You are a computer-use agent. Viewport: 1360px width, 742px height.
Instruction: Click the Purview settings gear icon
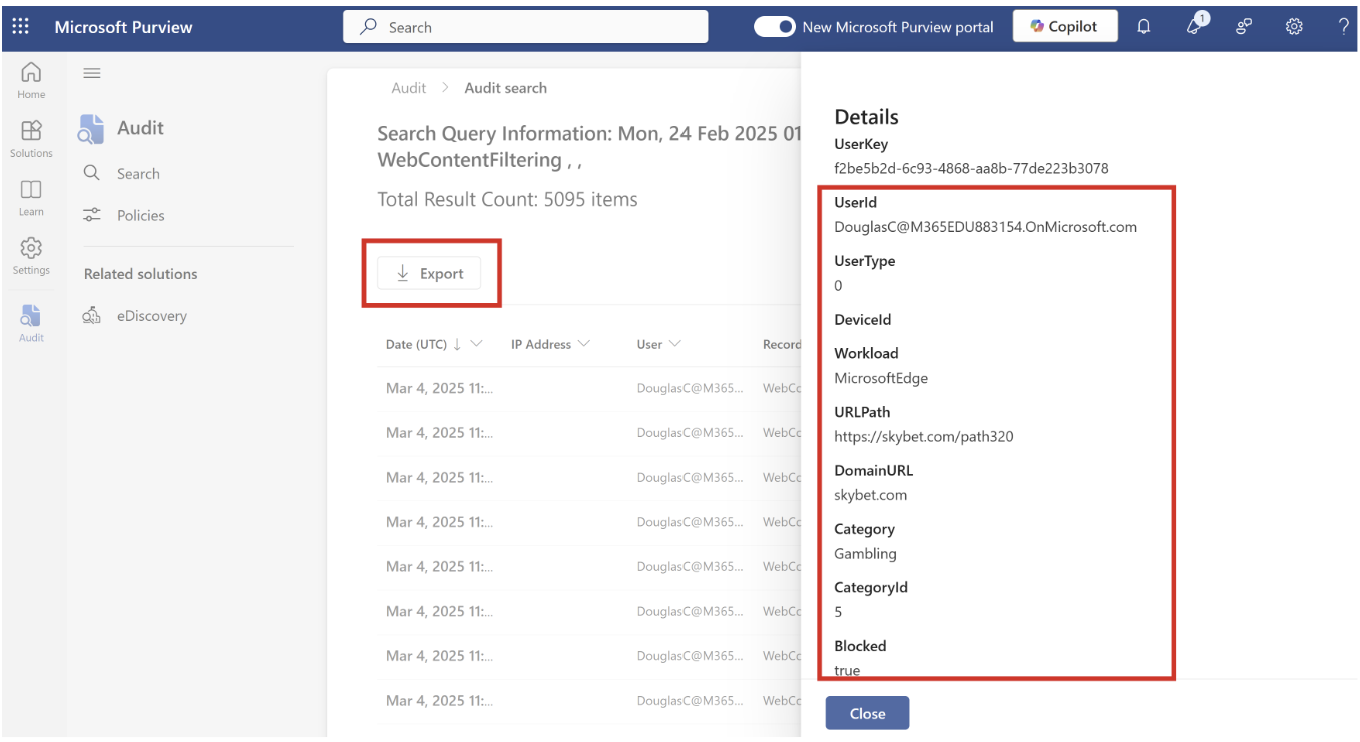click(1294, 26)
